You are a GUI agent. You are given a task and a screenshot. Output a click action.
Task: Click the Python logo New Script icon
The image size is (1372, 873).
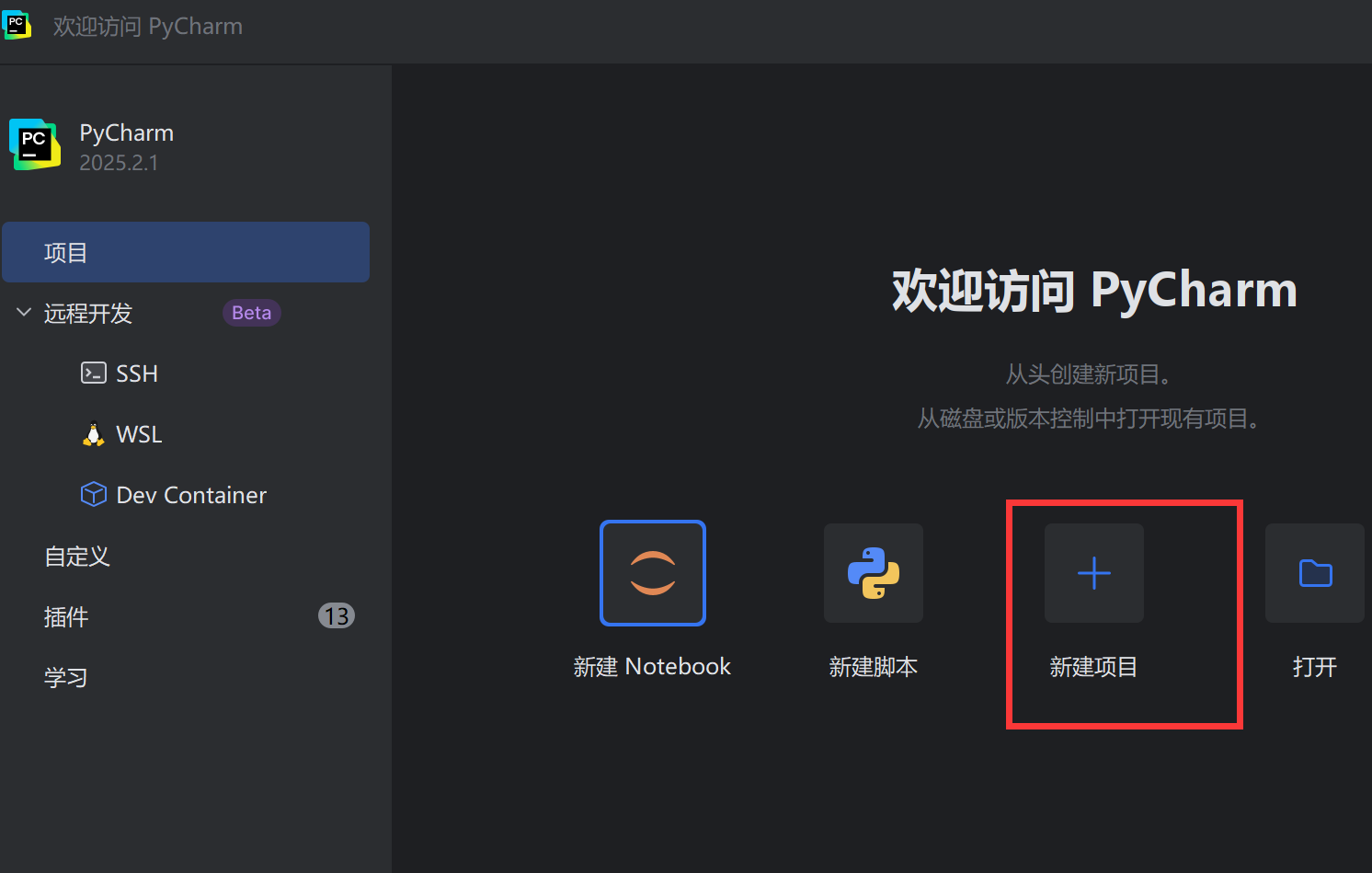pos(874,573)
